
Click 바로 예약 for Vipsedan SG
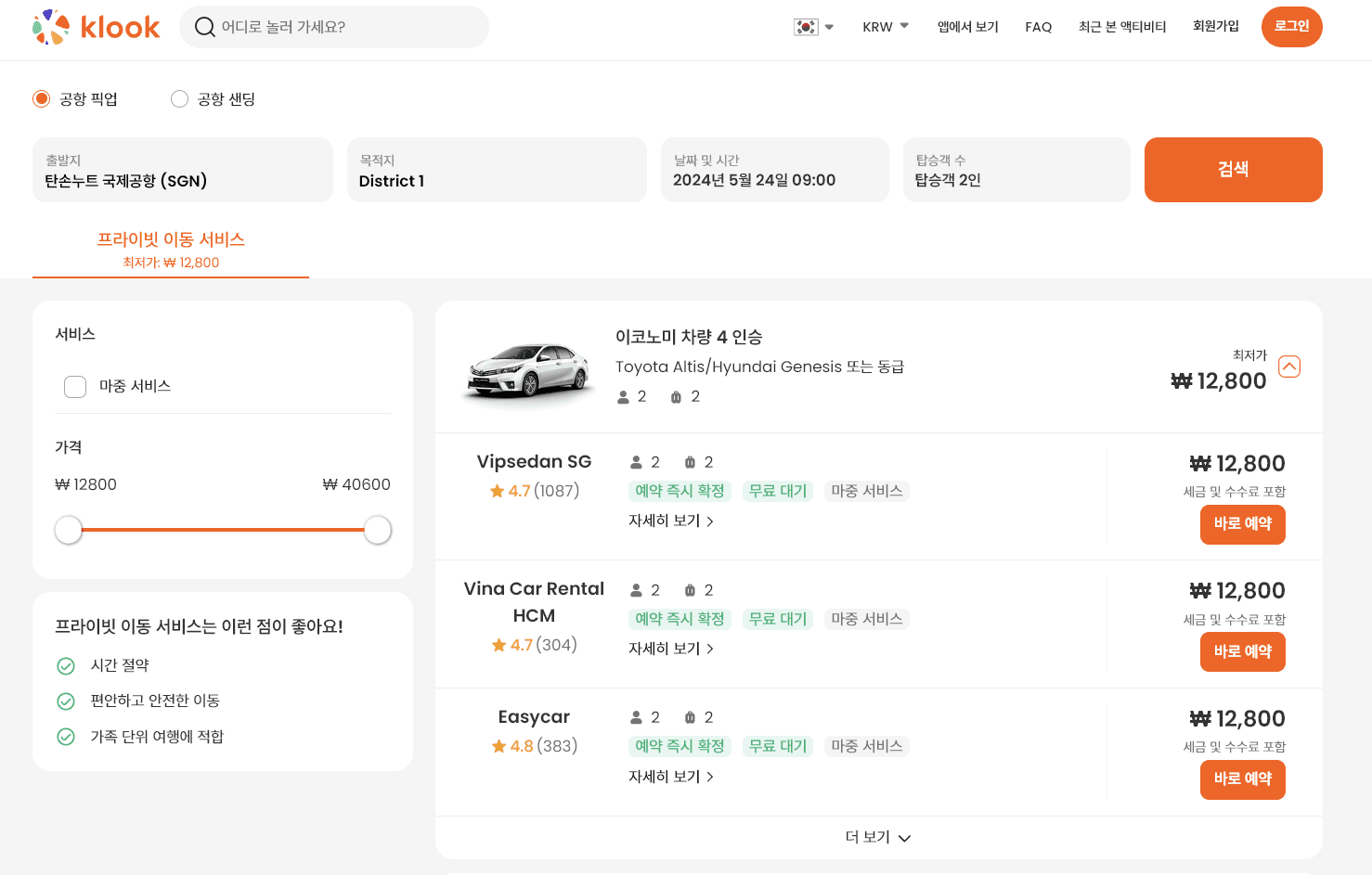click(x=1242, y=524)
